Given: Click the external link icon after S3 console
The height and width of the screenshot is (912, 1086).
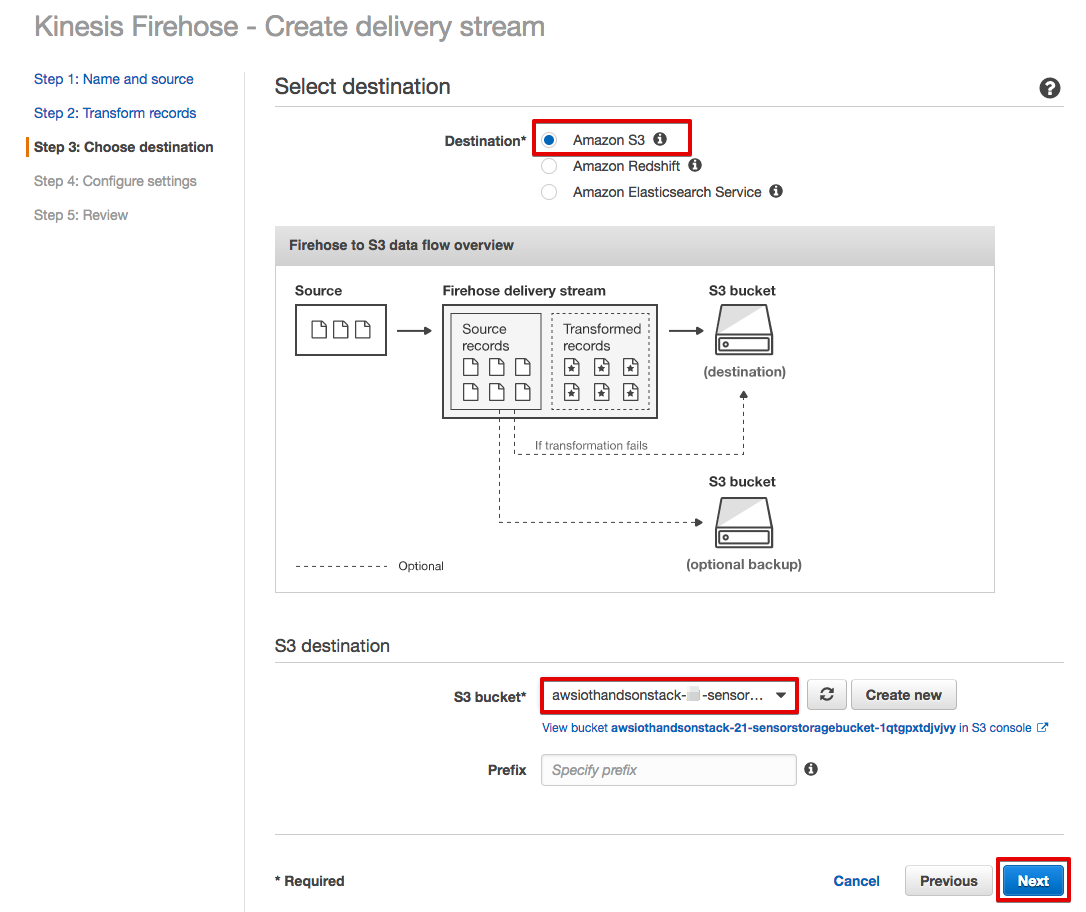Looking at the screenshot, I should (1042, 727).
